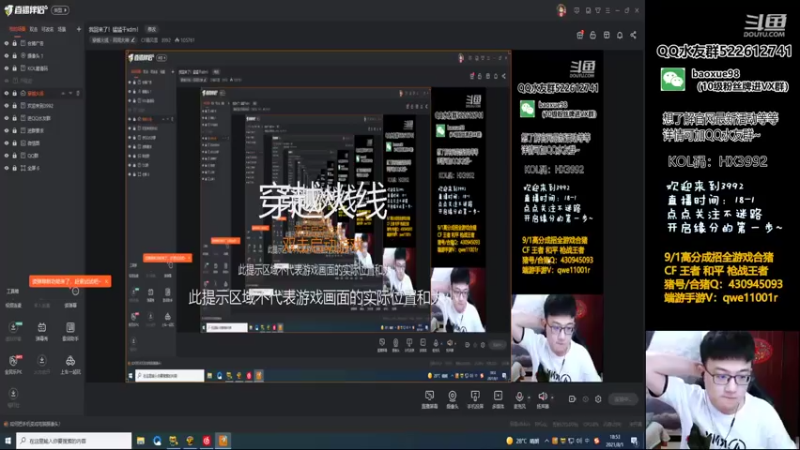Click the nested preview canvas
The height and width of the screenshot is (450, 800).
[x=318, y=216]
